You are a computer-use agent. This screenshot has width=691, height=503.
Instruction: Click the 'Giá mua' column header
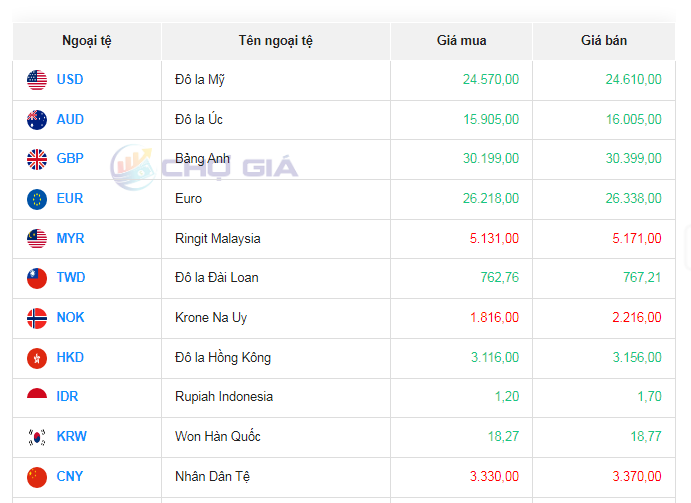[x=461, y=41]
